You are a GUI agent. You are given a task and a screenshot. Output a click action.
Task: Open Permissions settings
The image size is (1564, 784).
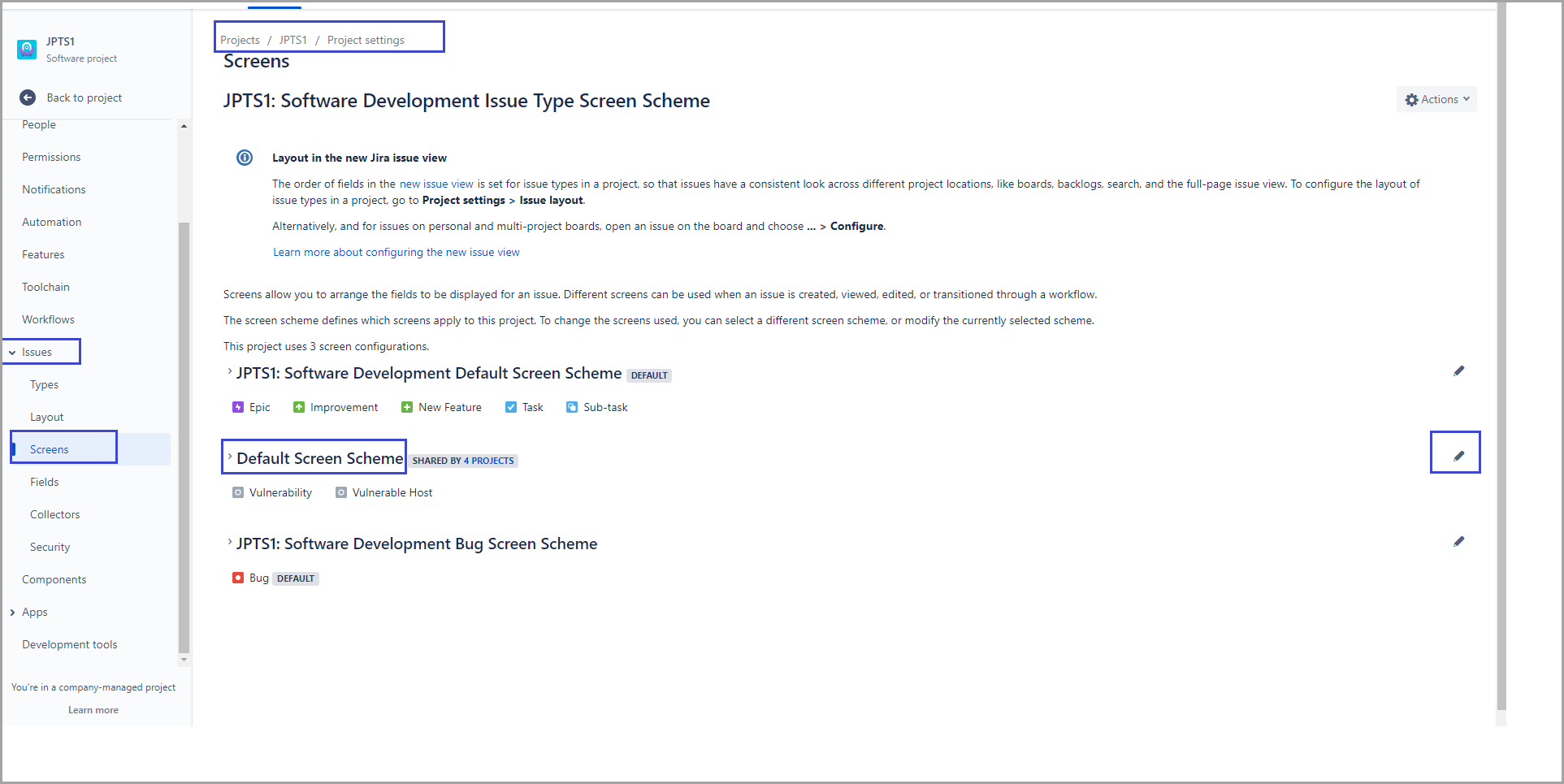[x=51, y=157]
